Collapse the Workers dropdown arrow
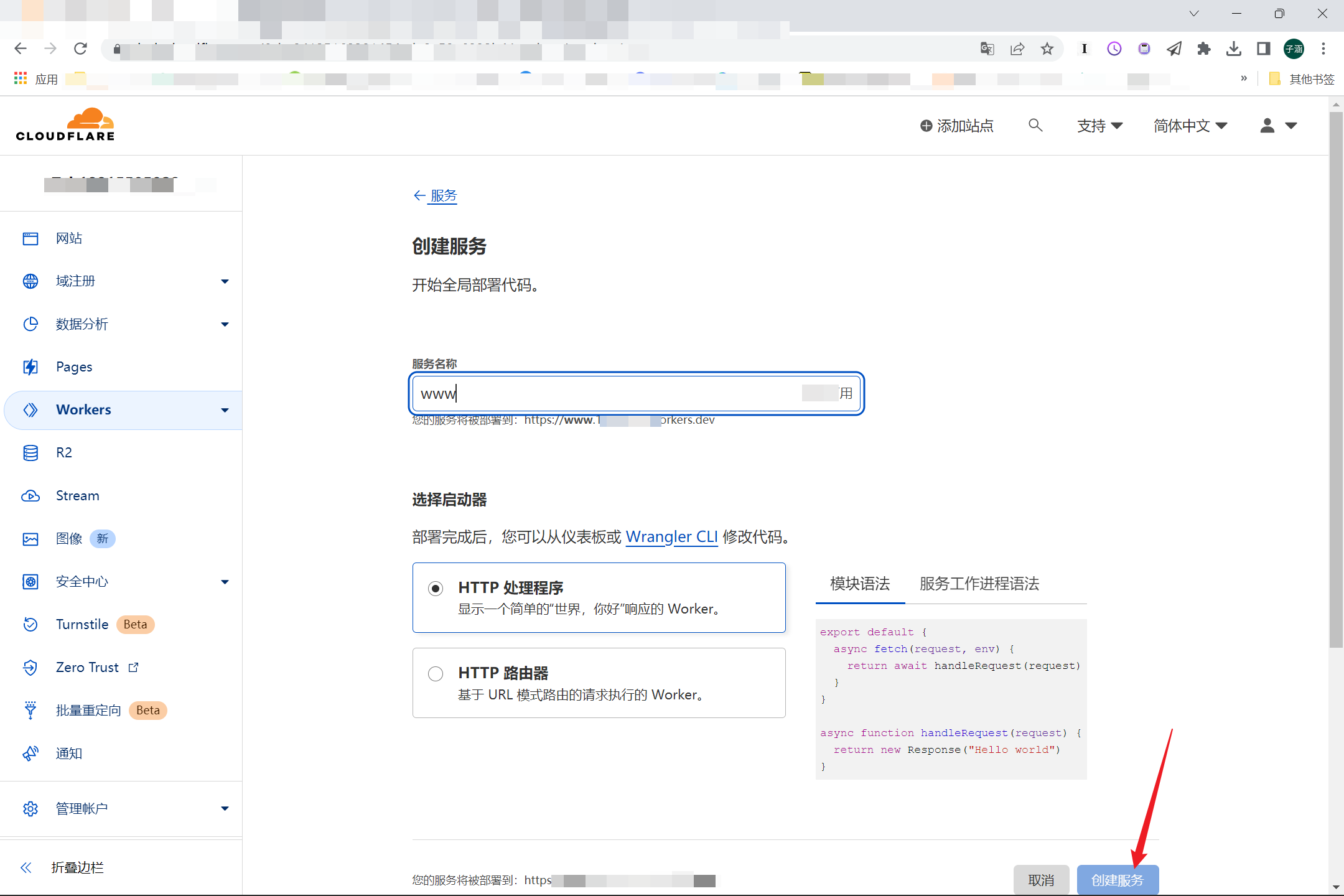The image size is (1344, 896). (x=225, y=410)
